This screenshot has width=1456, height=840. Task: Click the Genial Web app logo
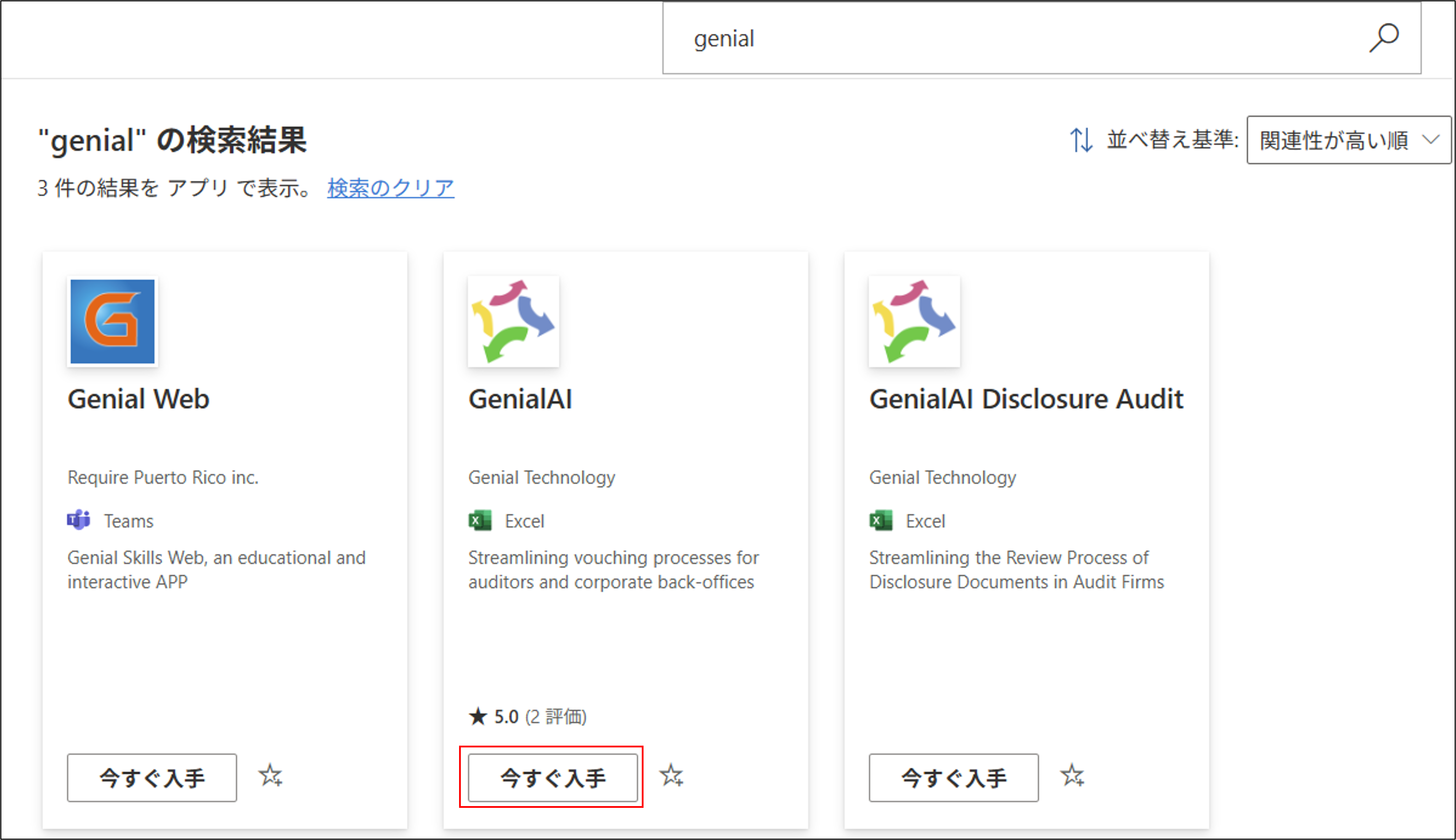112,321
